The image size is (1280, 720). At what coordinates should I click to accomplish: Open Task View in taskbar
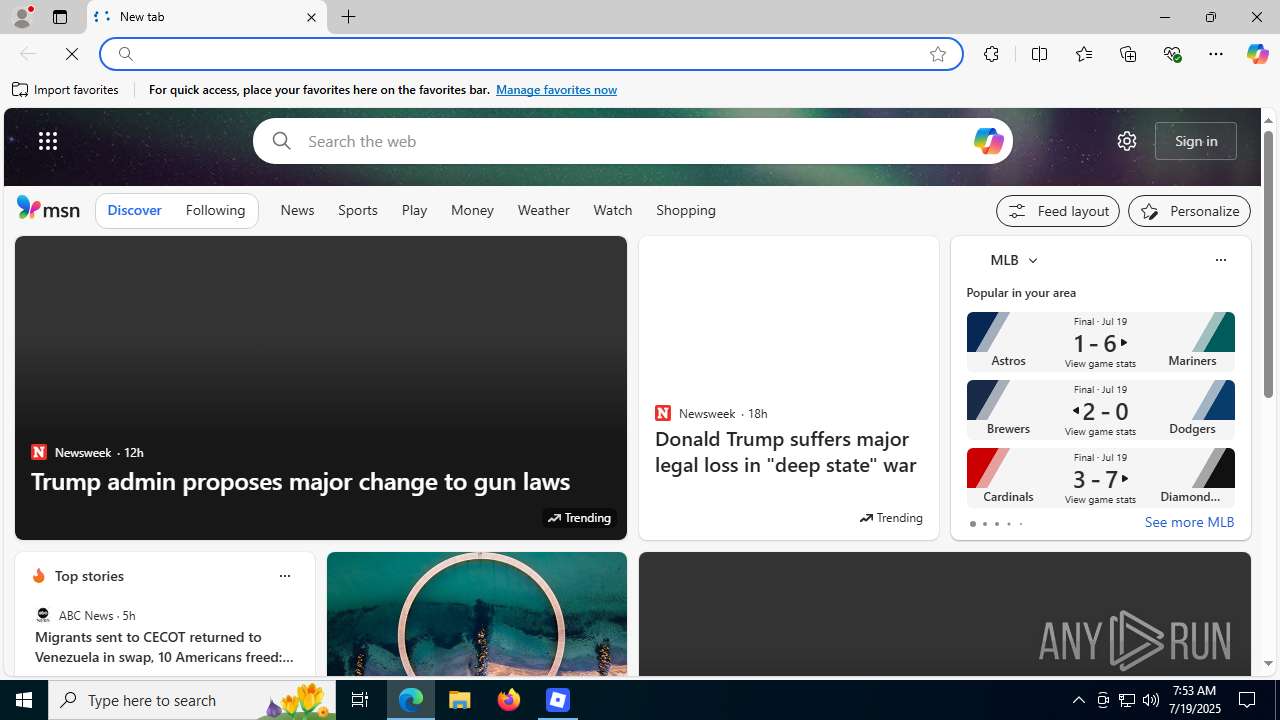point(360,700)
